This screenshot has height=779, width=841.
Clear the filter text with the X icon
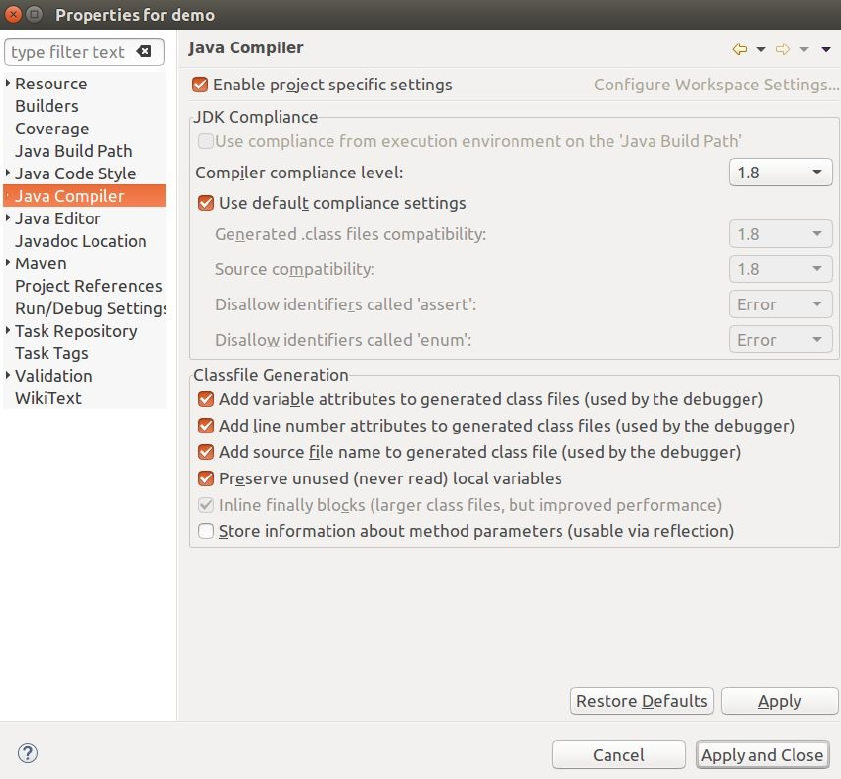pyautogui.click(x=144, y=52)
